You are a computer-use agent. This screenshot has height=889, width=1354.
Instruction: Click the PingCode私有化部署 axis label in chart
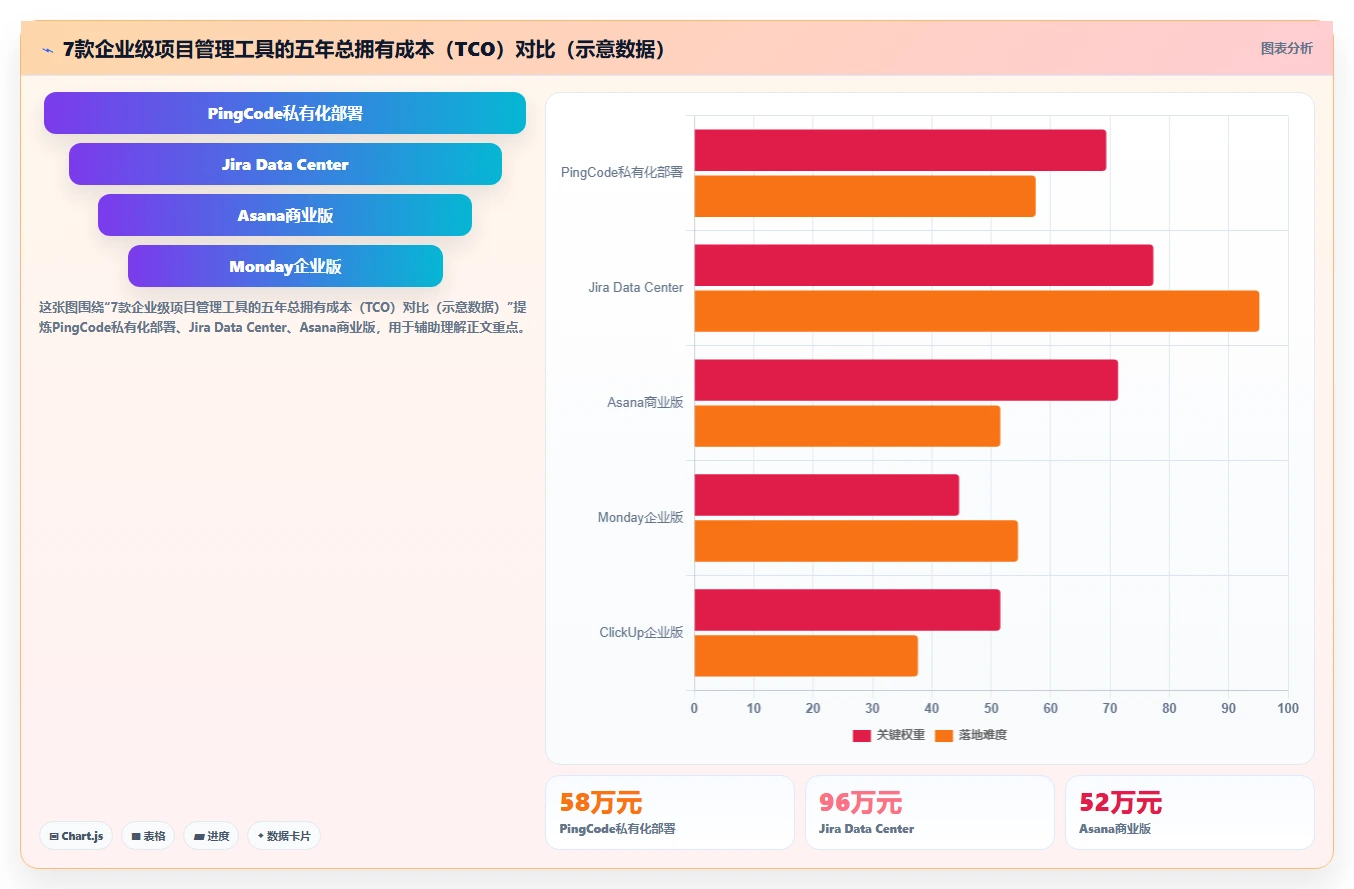622,173
